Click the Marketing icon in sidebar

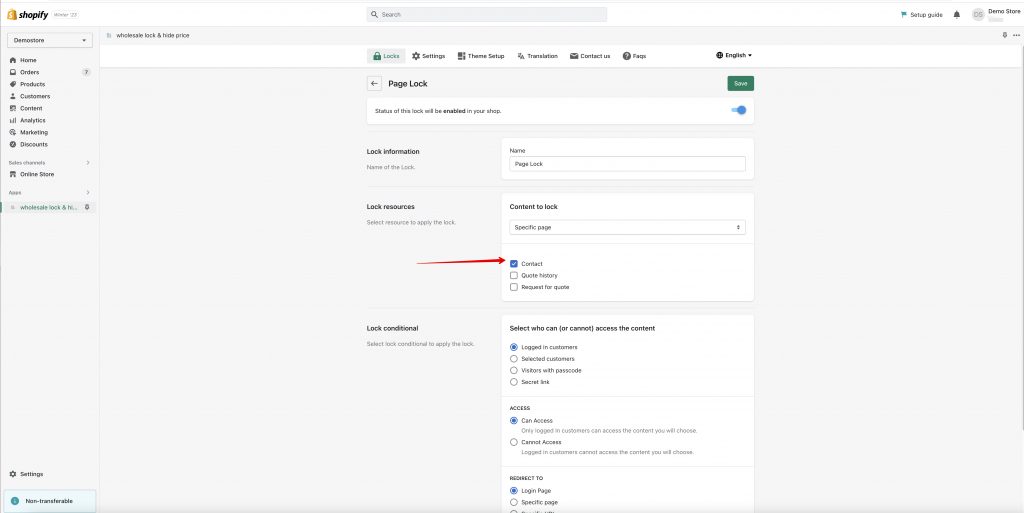coord(13,132)
